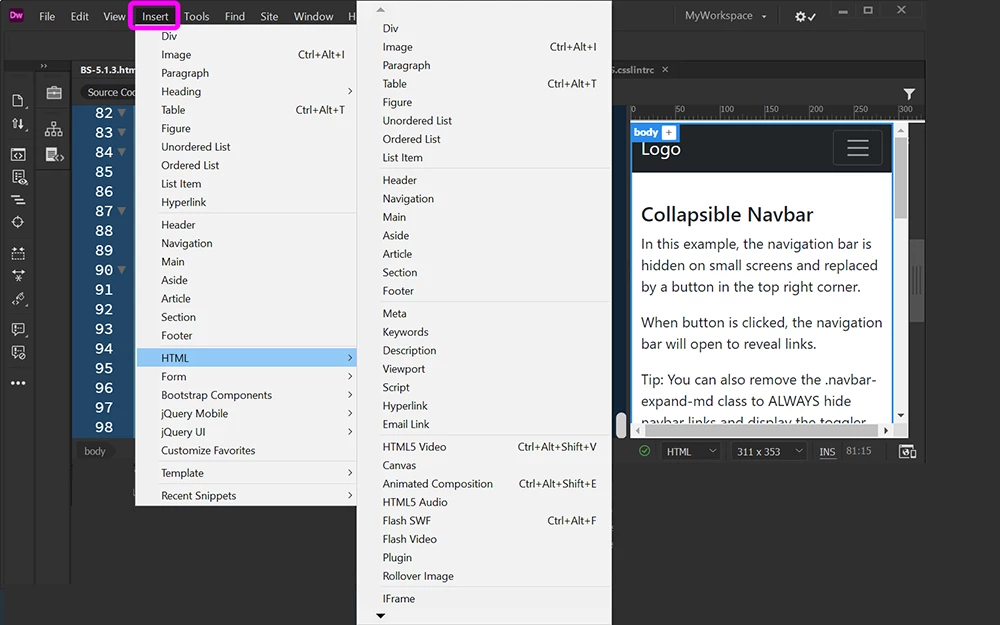Click the Inspect crosshair icon
This screenshot has width=1000, height=625.
pos(18,223)
